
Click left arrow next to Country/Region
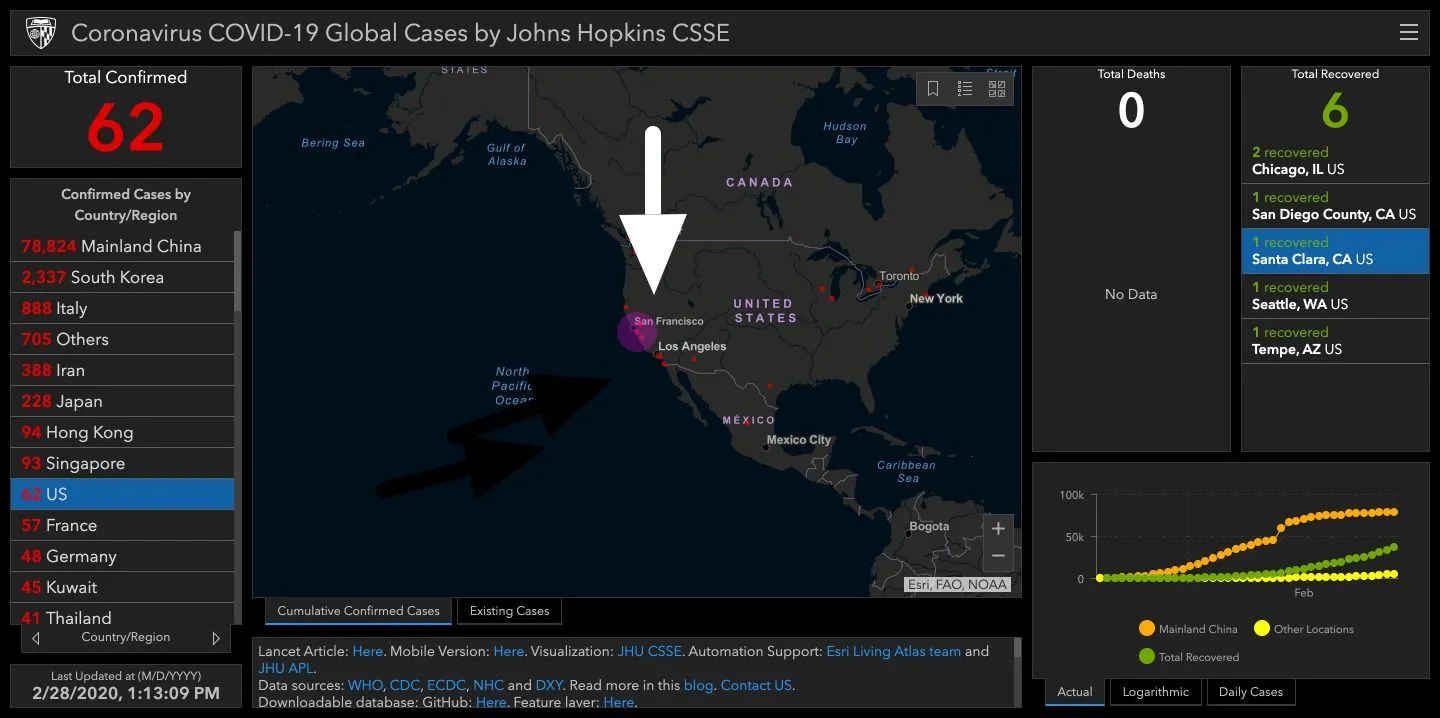pyautogui.click(x=36, y=638)
